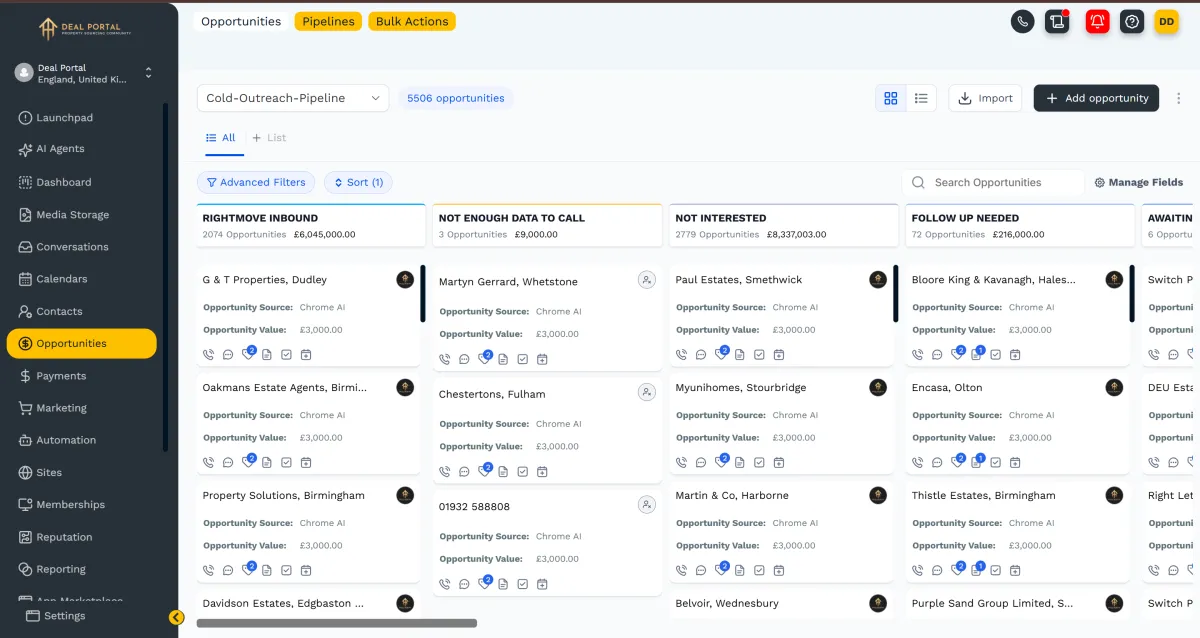Open chat icon on G & T Properties card
This screenshot has width=1200, height=638.
tap(228, 354)
